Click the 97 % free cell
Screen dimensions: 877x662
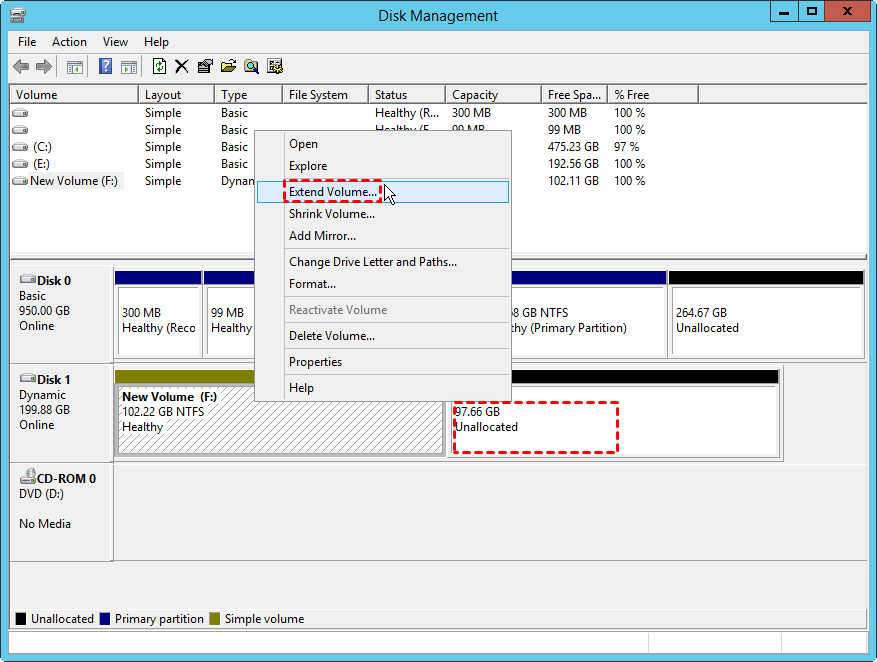point(626,147)
